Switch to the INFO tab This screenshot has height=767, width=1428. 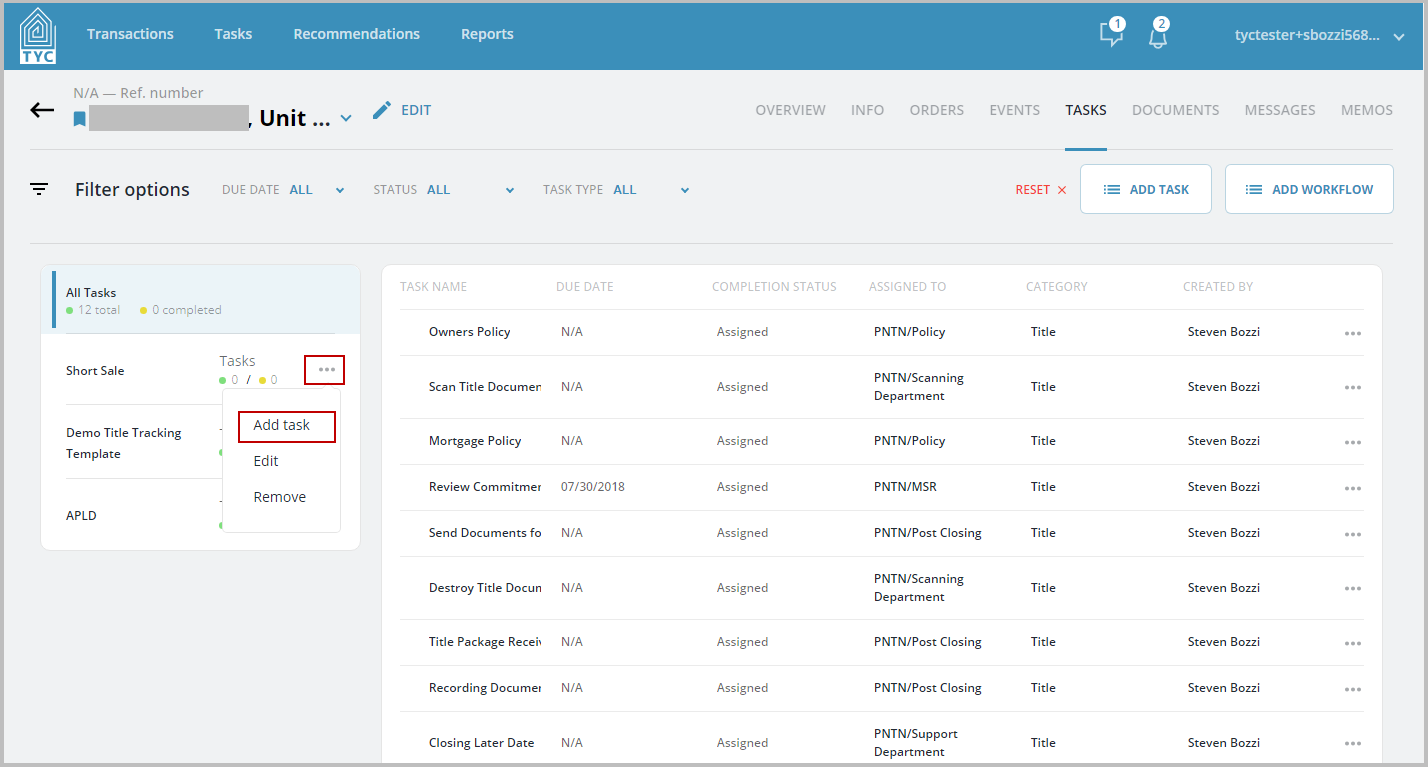tap(867, 110)
